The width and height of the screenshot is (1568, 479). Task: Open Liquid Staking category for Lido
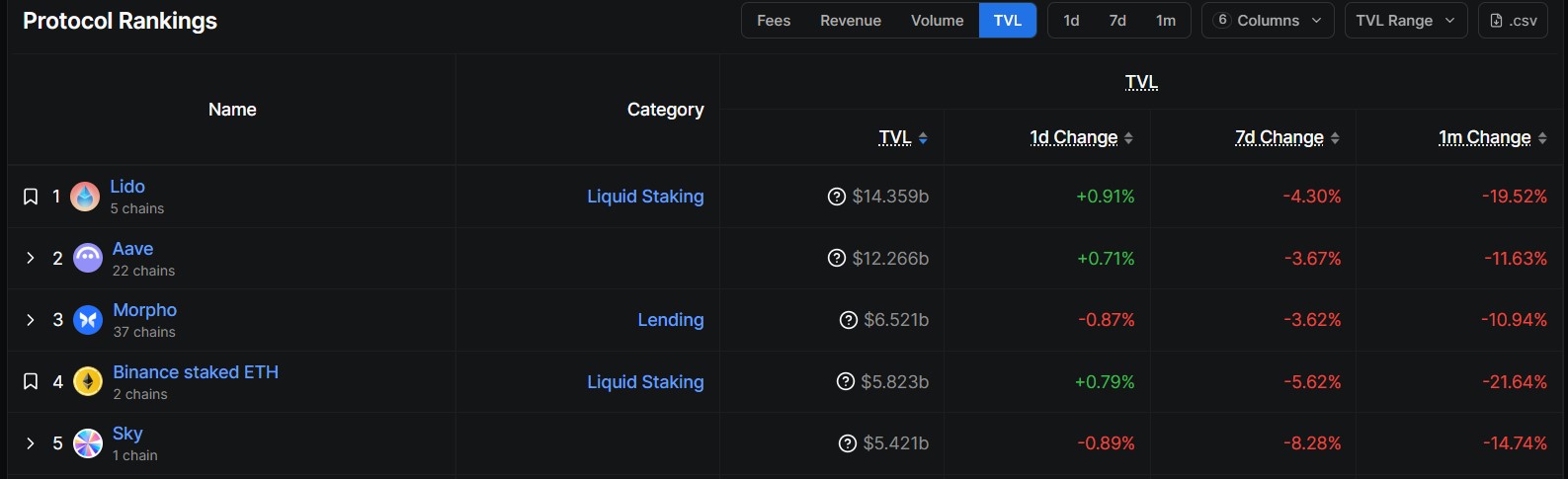coord(645,197)
